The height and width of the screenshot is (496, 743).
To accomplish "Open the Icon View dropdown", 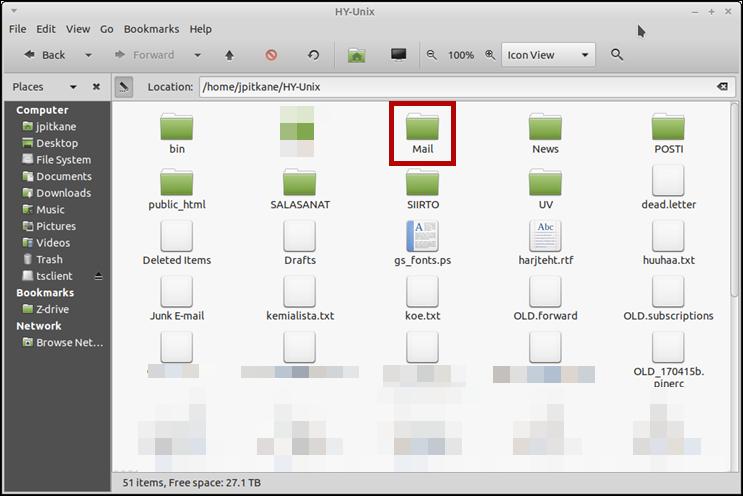I will pyautogui.click(x=548, y=55).
